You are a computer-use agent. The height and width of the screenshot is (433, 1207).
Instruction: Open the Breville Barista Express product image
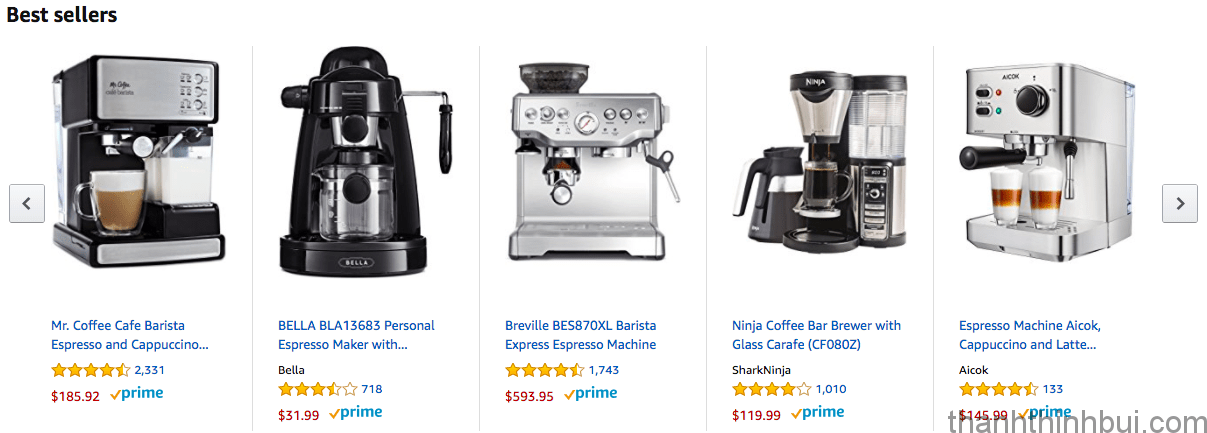point(590,160)
